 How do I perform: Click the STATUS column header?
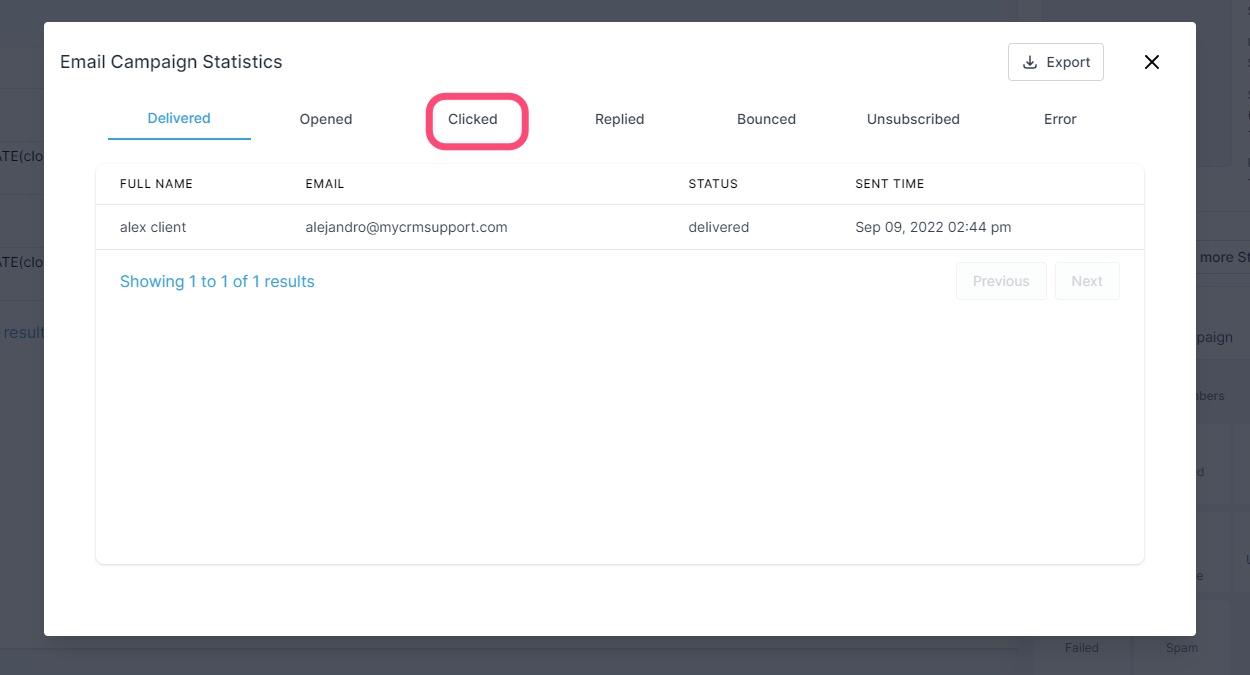tap(713, 184)
